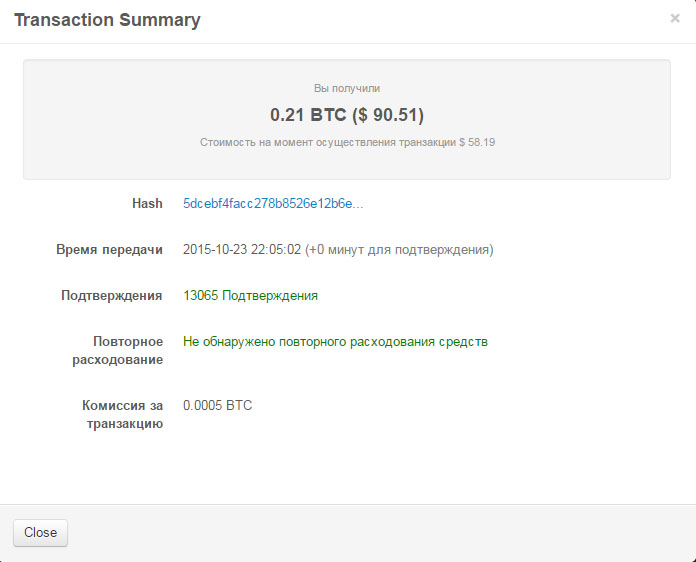Click the "Комиссия за транзакцию" label
This screenshot has width=696, height=562.
tap(123, 415)
